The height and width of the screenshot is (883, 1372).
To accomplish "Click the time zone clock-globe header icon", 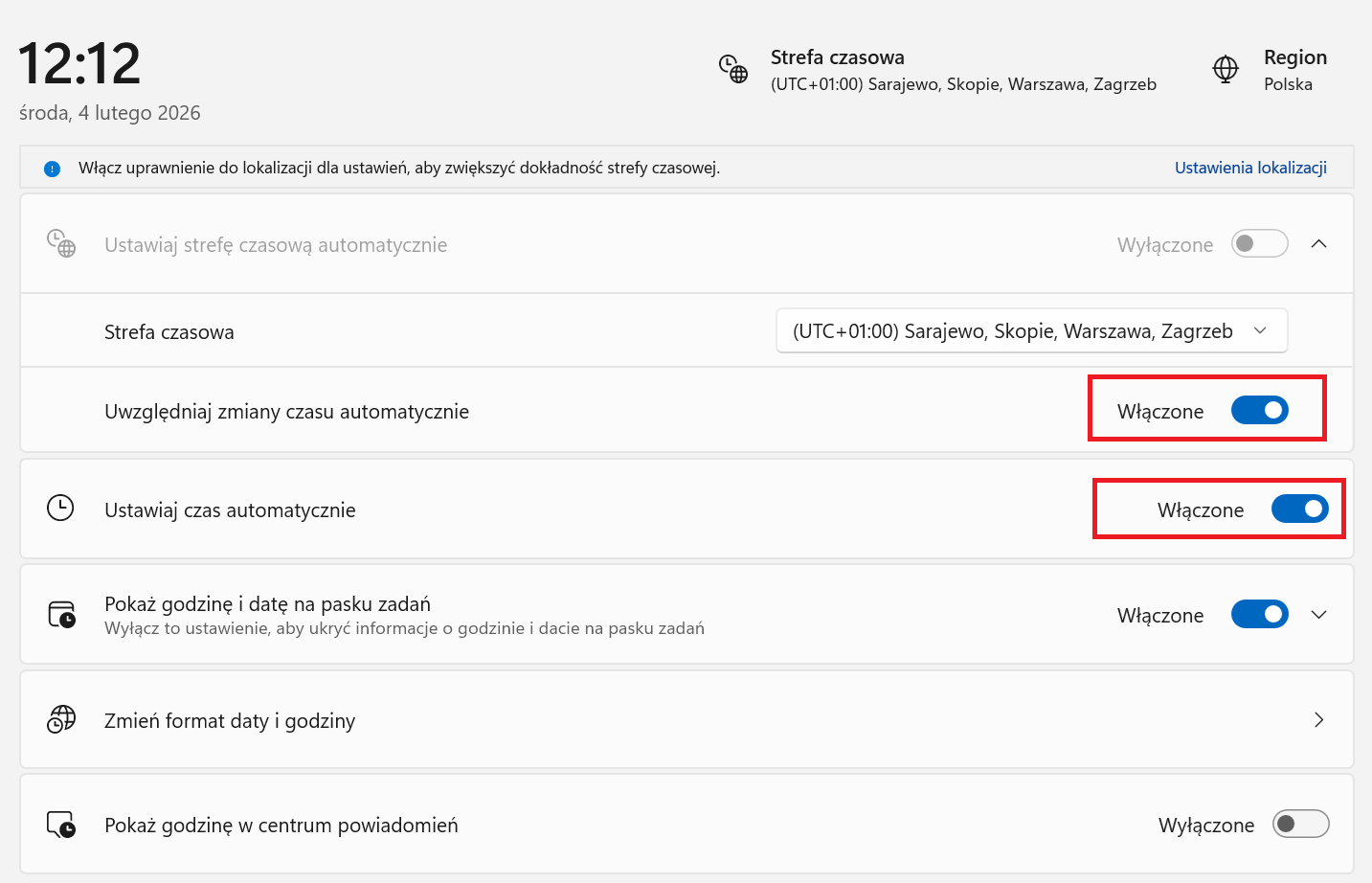I will pos(733,69).
